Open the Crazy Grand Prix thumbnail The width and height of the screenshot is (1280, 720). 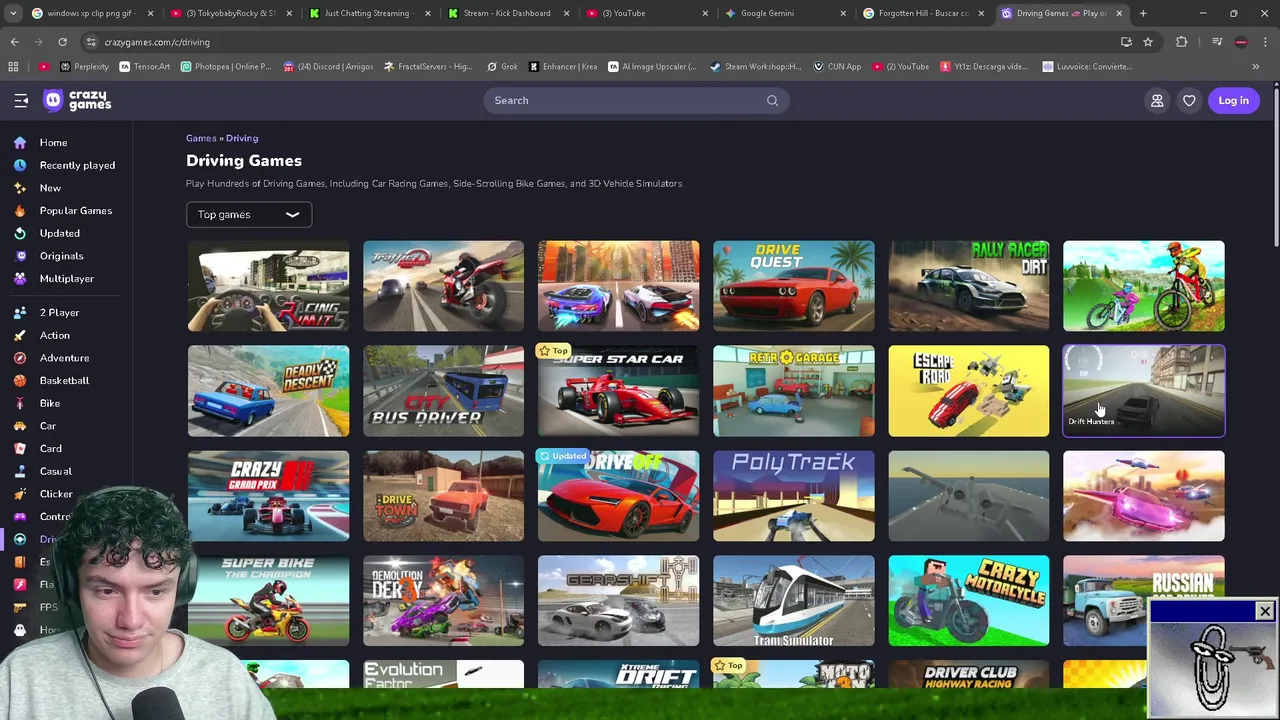click(x=268, y=496)
